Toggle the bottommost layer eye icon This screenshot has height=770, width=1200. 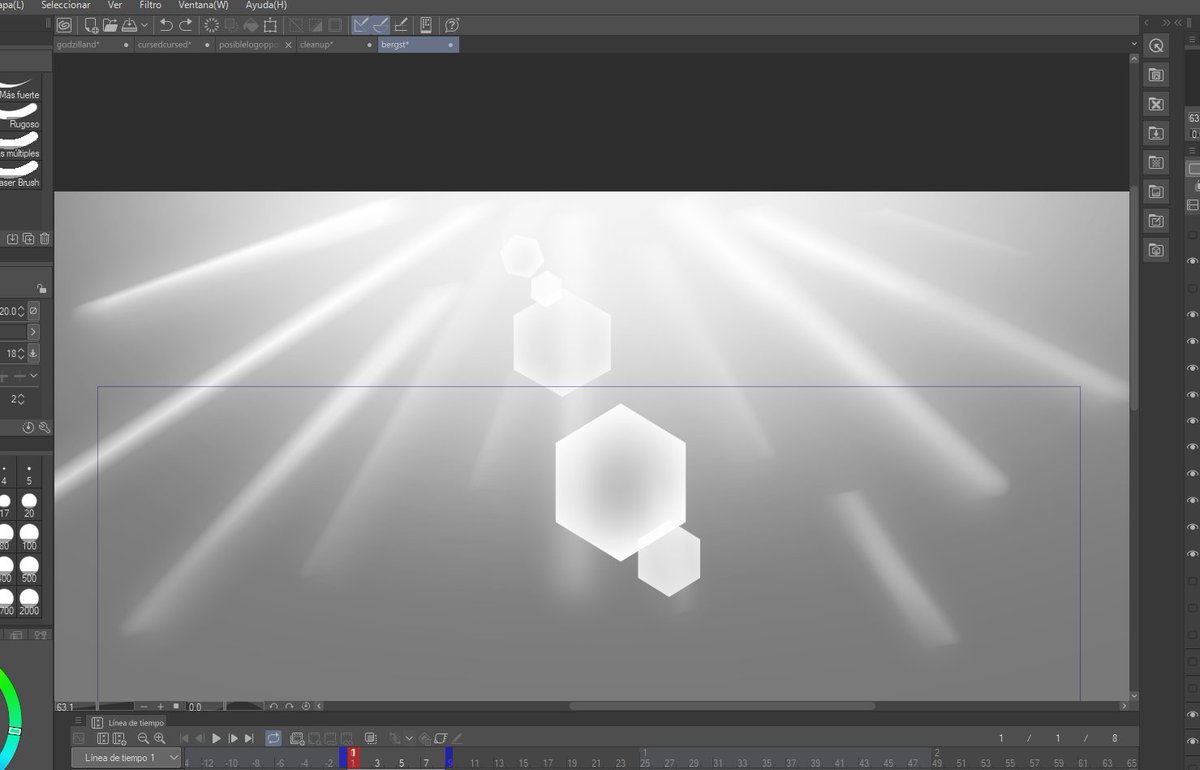[x=1192, y=742]
